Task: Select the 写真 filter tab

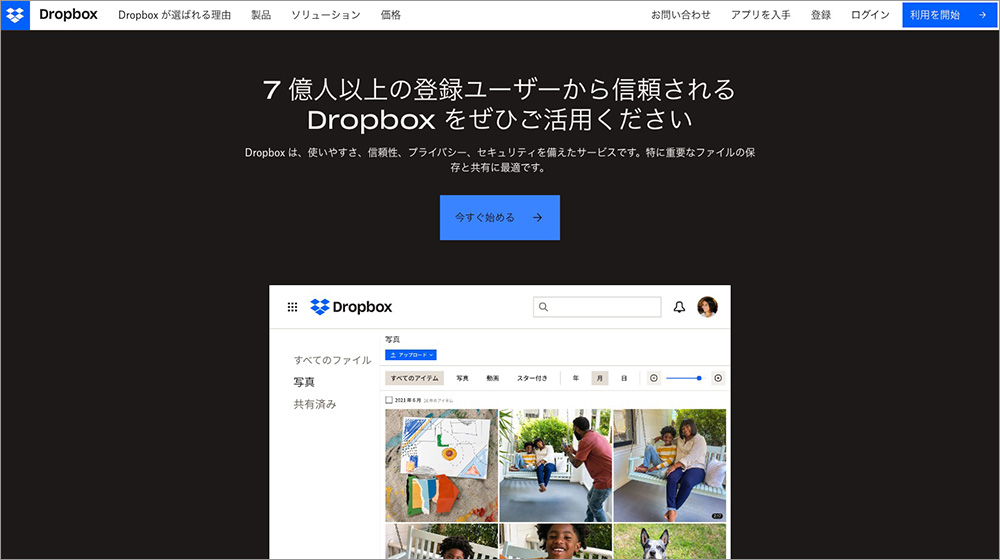Action: coord(462,378)
